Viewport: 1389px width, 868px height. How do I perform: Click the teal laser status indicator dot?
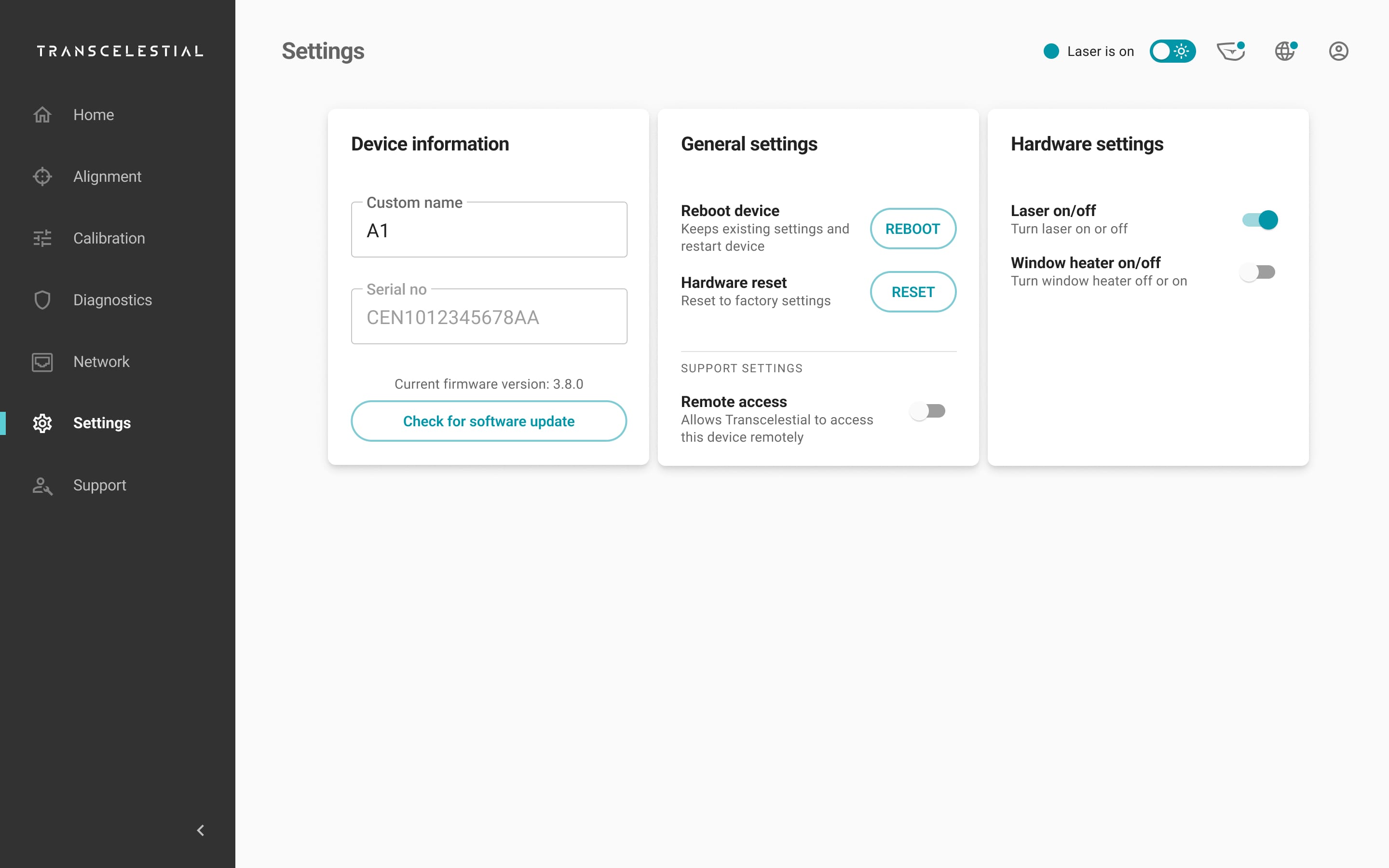(1051, 51)
